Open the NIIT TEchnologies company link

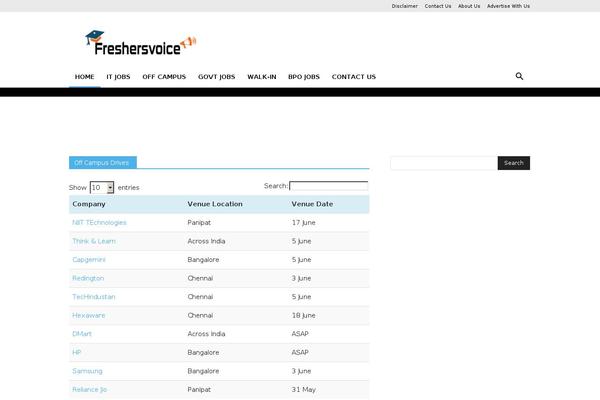[x=99, y=222]
